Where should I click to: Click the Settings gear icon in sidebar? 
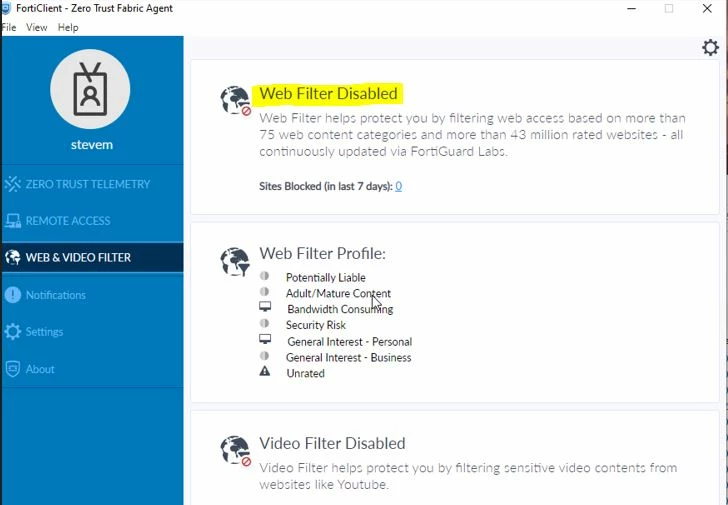click(x=13, y=331)
